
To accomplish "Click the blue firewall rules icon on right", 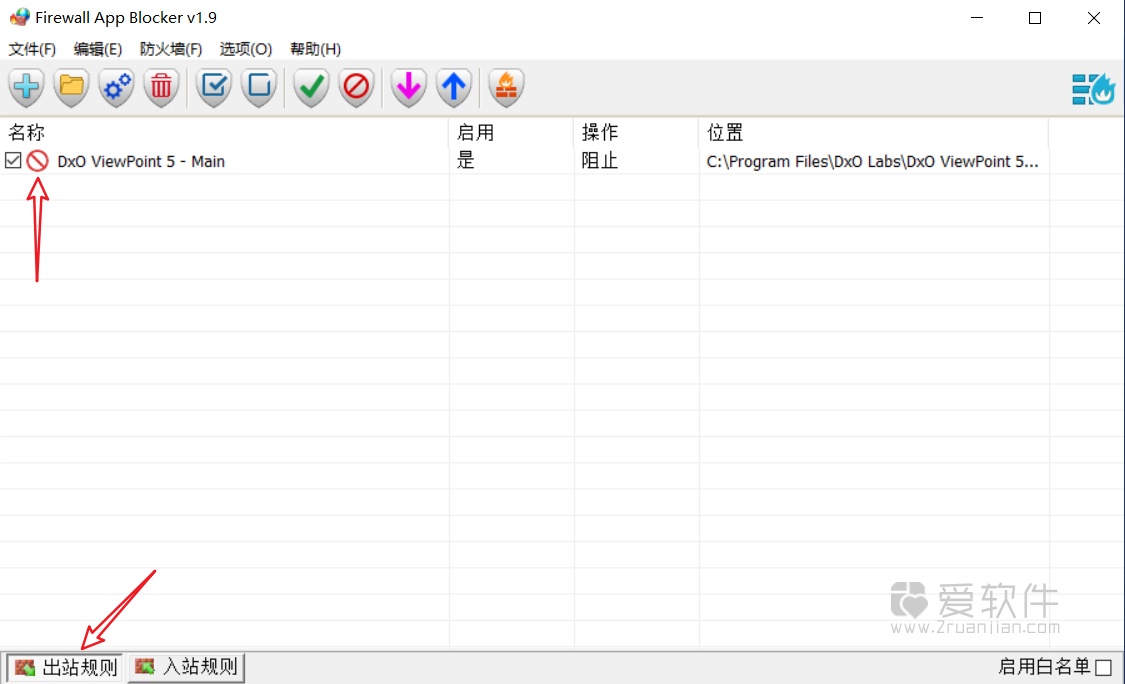I will coord(1094,88).
